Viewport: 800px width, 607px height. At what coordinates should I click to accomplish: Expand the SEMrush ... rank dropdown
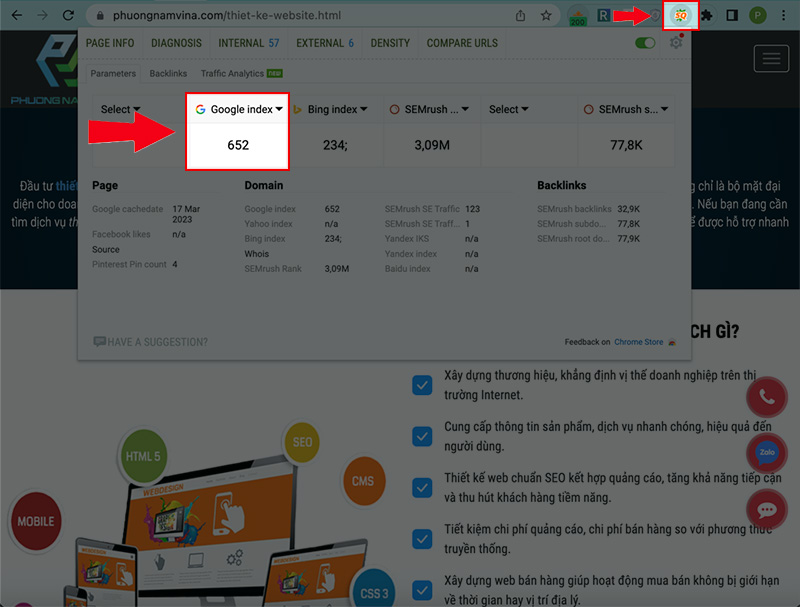pyautogui.click(x=429, y=109)
